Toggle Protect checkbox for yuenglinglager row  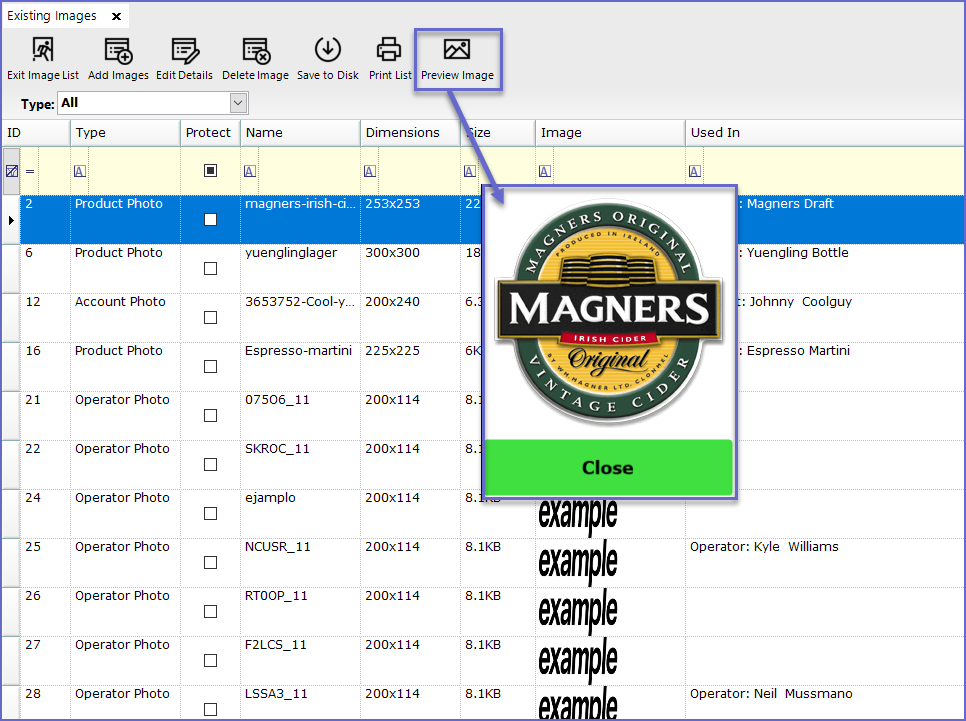[210, 269]
